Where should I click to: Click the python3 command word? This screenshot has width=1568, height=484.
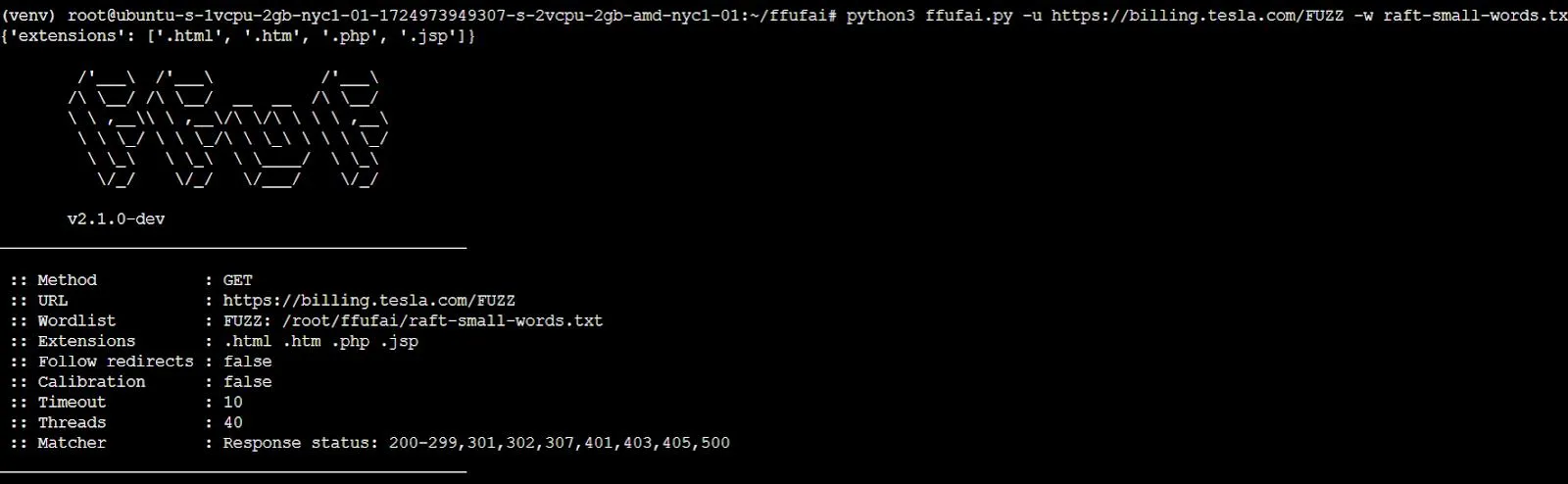(x=880, y=17)
